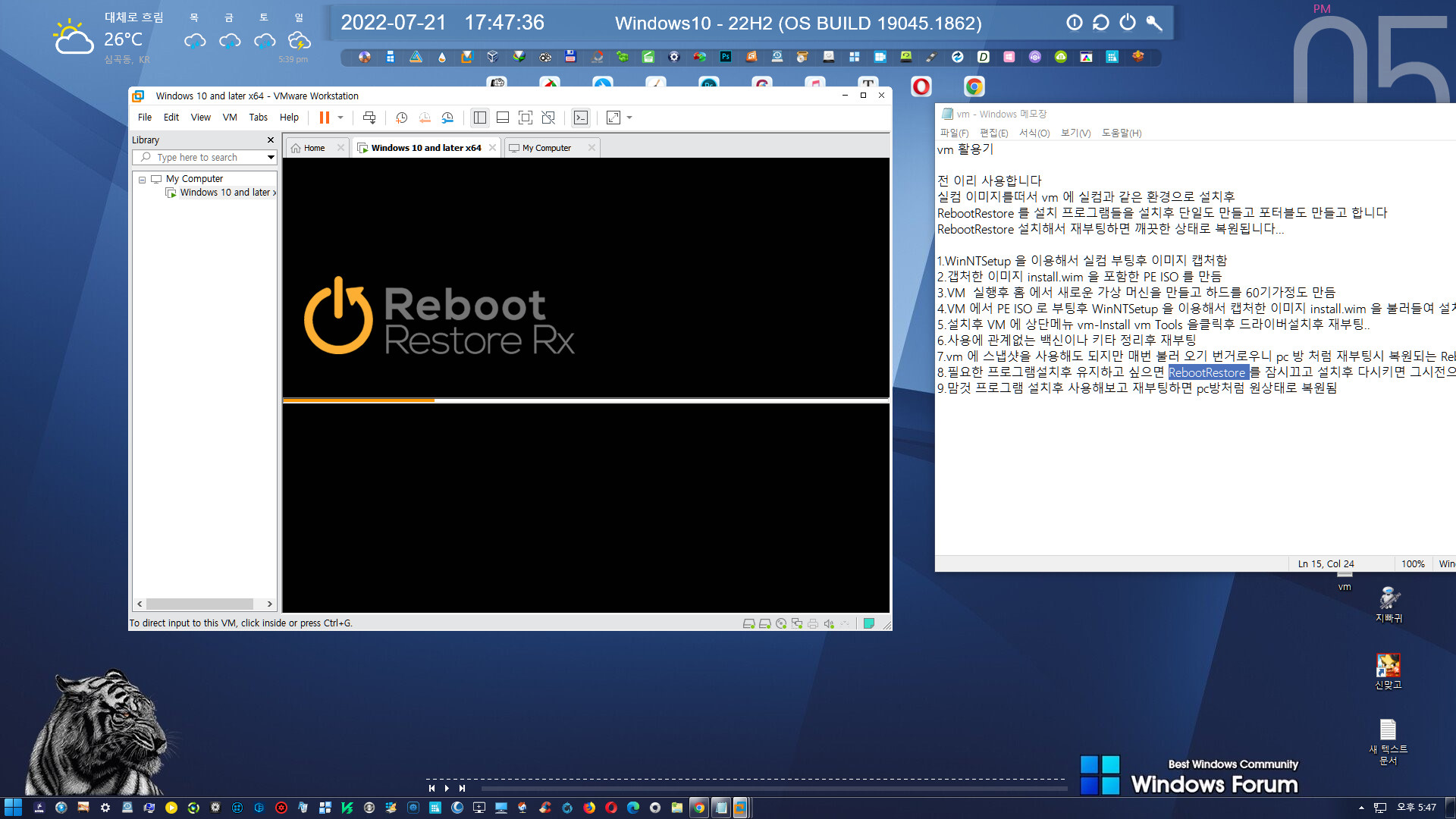This screenshot has width=1456, height=819.
Task: Click the media player previous track button
Action: click(432, 789)
